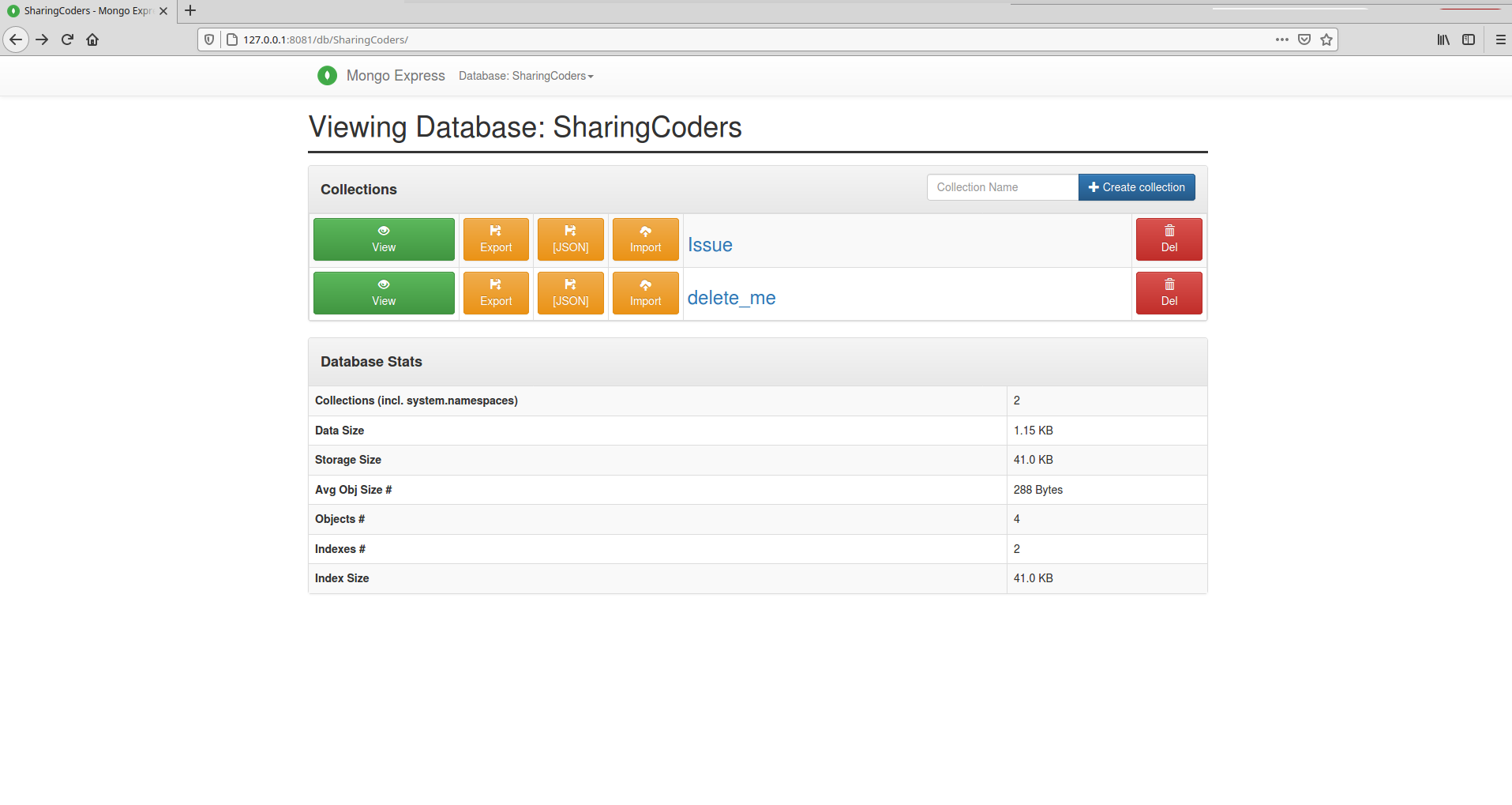Open the page actions ellipsis menu
Viewport: 1512px width, 805px height.
coord(1282,39)
